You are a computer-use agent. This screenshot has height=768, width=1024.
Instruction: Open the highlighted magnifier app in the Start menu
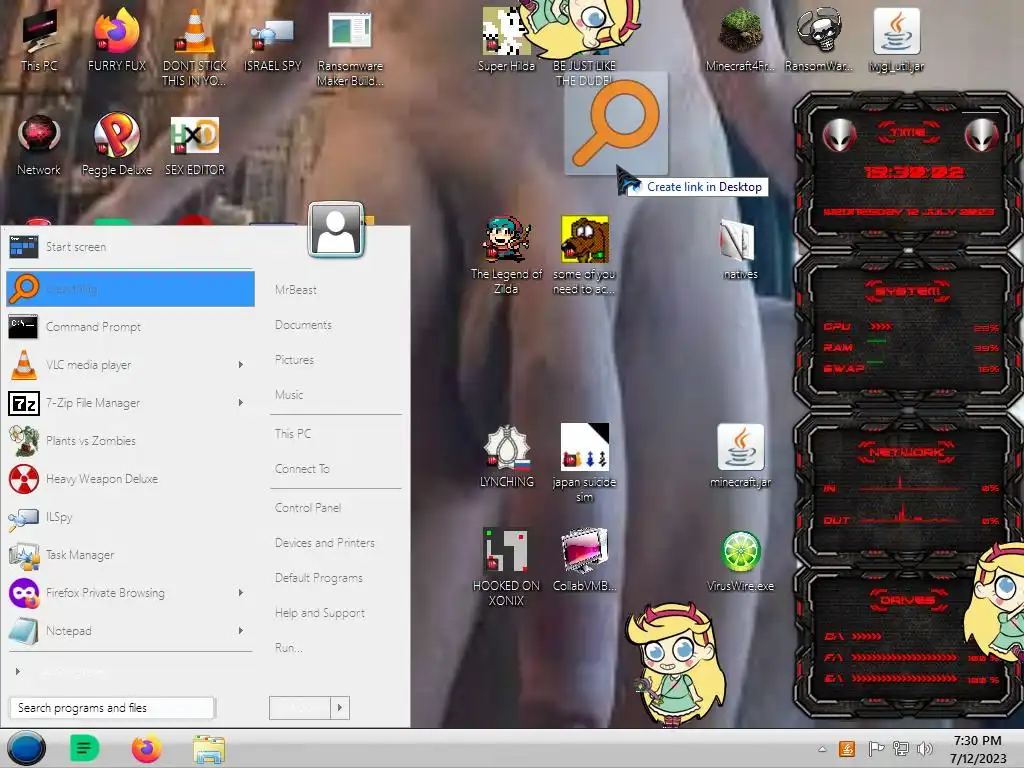(130, 289)
